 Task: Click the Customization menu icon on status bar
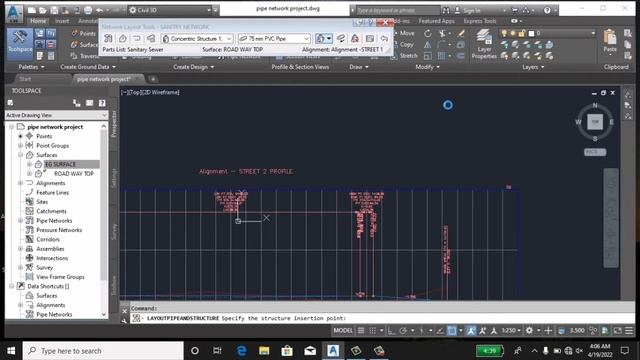pos(629,330)
